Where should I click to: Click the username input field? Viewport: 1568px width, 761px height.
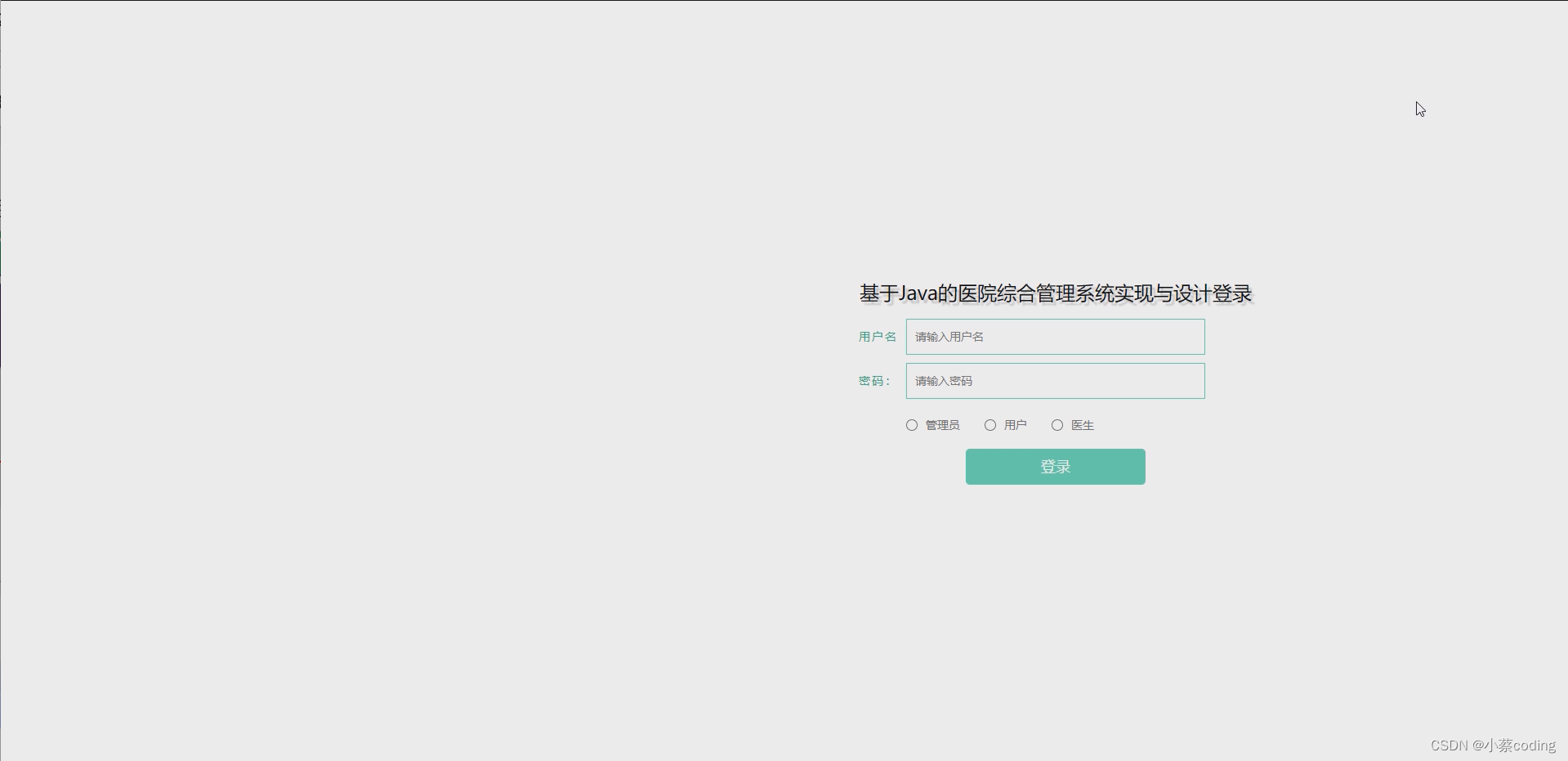(1055, 337)
